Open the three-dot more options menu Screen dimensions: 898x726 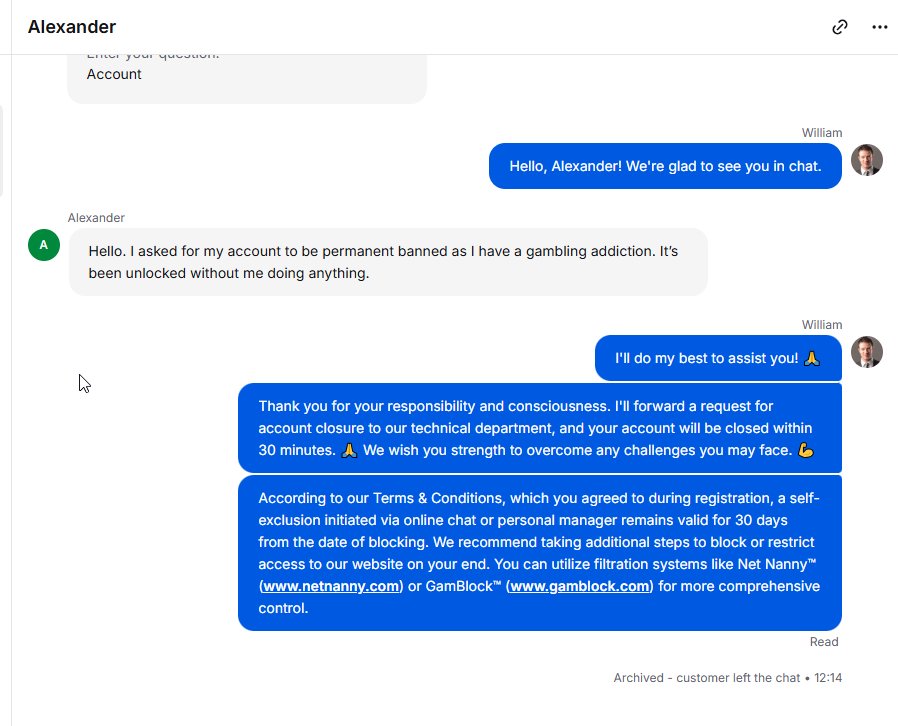(x=880, y=27)
